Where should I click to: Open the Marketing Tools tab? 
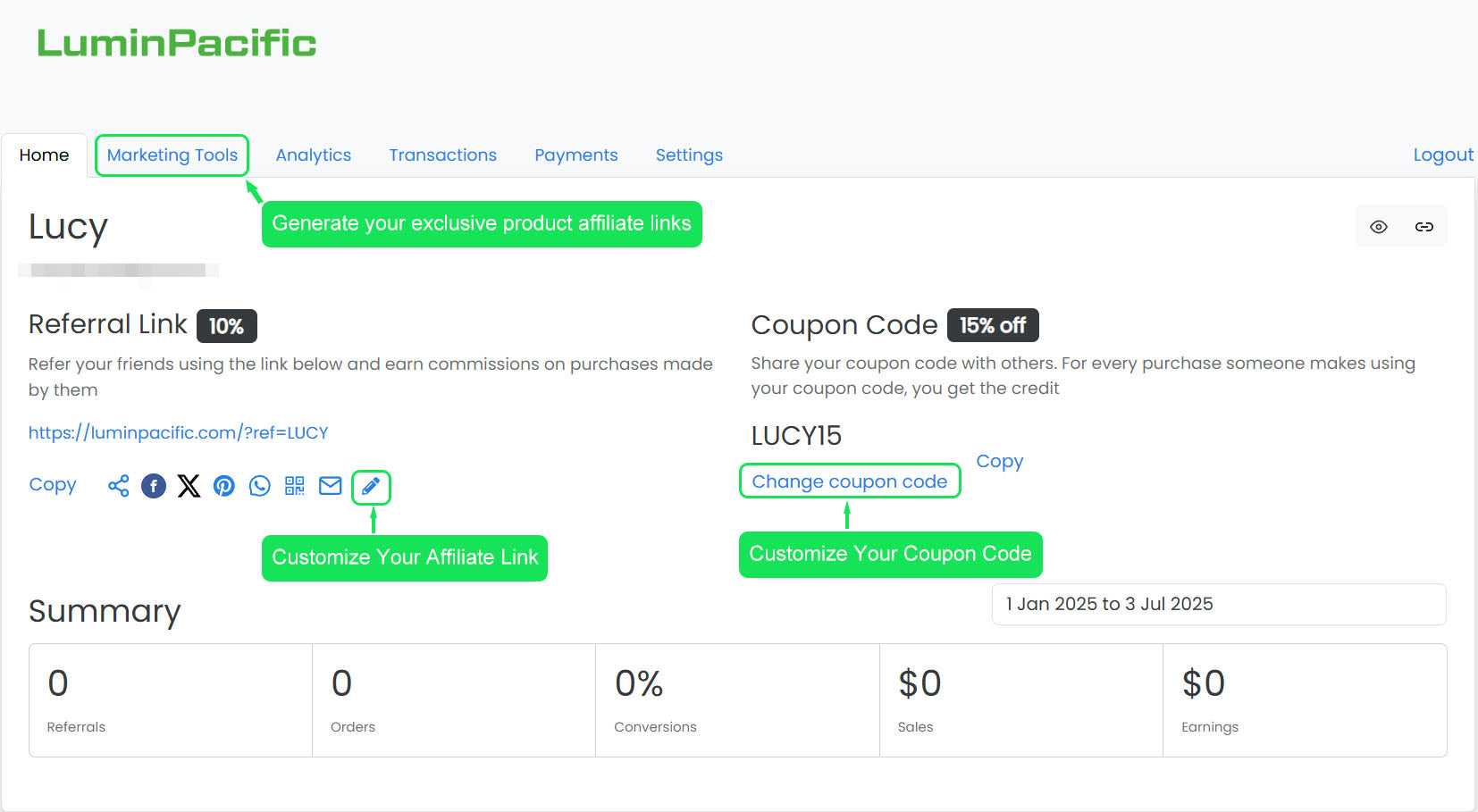[172, 155]
